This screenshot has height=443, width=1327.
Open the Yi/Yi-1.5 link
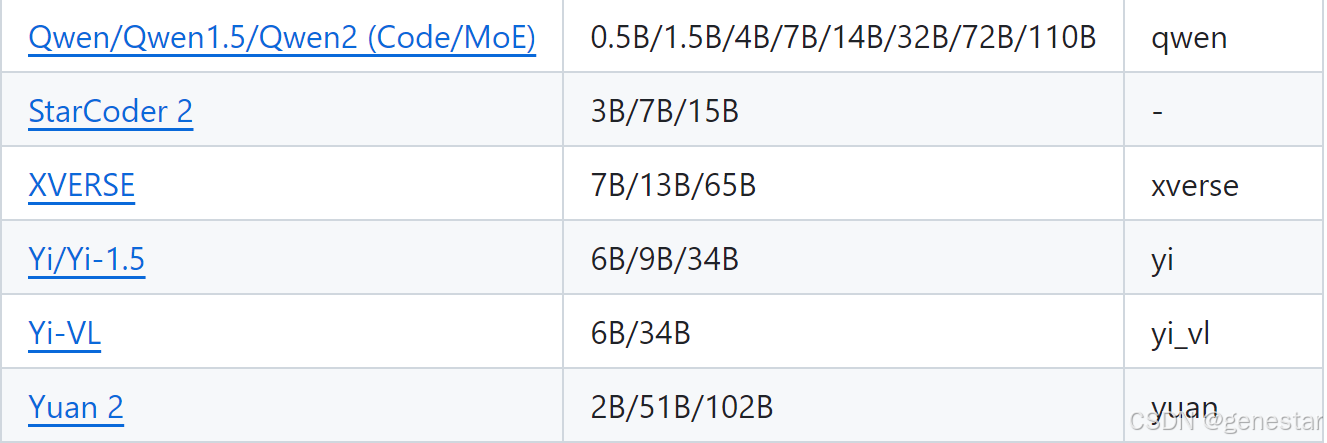tap(87, 260)
